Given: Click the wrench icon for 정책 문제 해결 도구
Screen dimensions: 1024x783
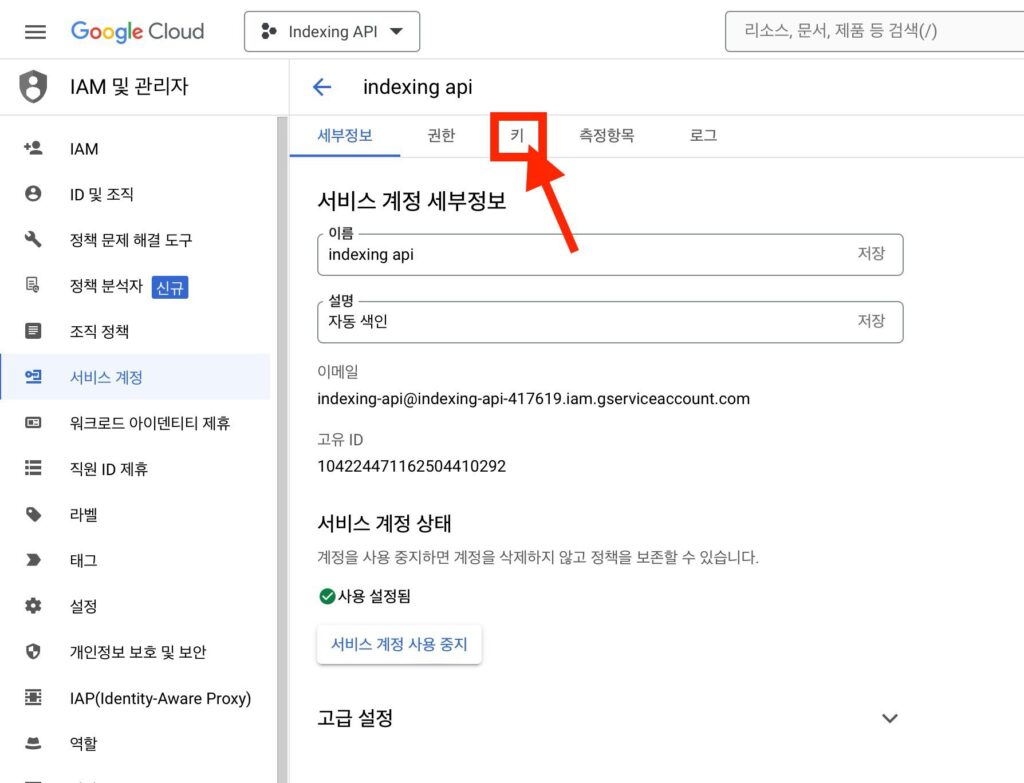Looking at the screenshot, I should coord(33,240).
